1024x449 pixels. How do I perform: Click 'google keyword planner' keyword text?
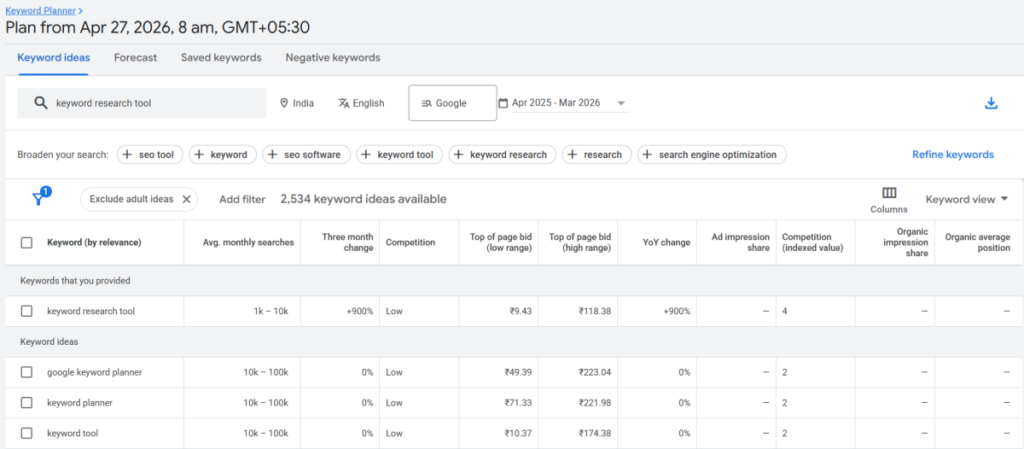[x=94, y=372]
